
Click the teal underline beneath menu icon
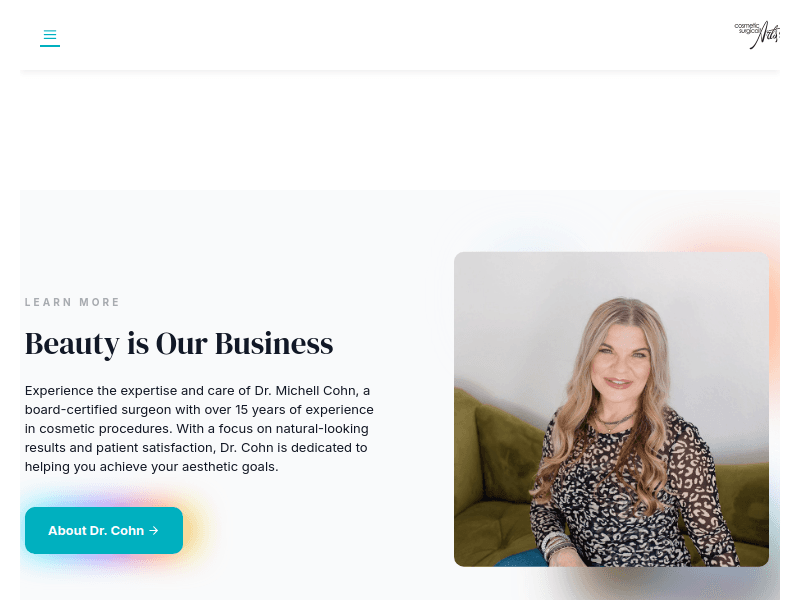point(50,46)
